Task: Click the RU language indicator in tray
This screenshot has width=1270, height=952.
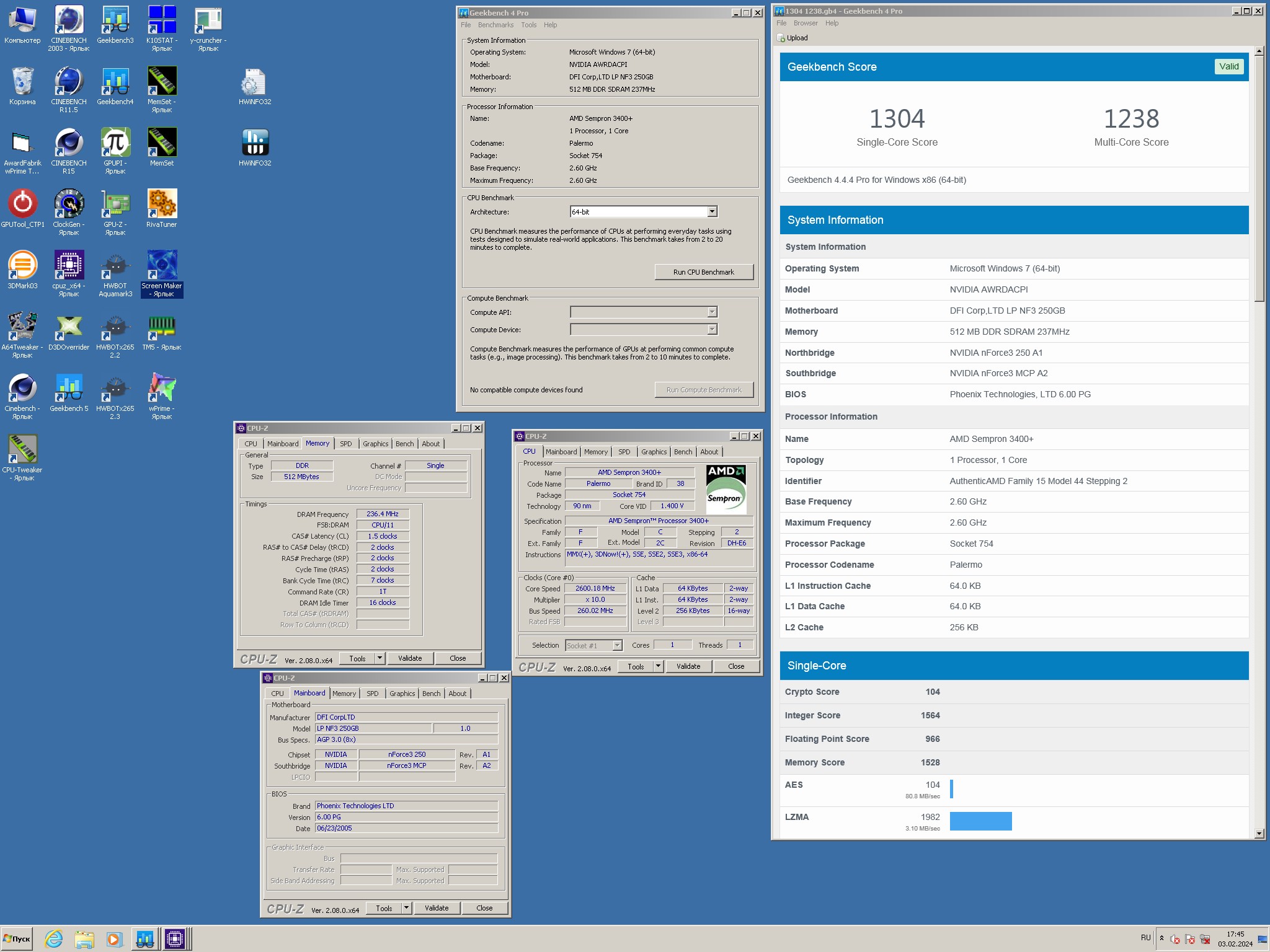Action: click(1146, 938)
